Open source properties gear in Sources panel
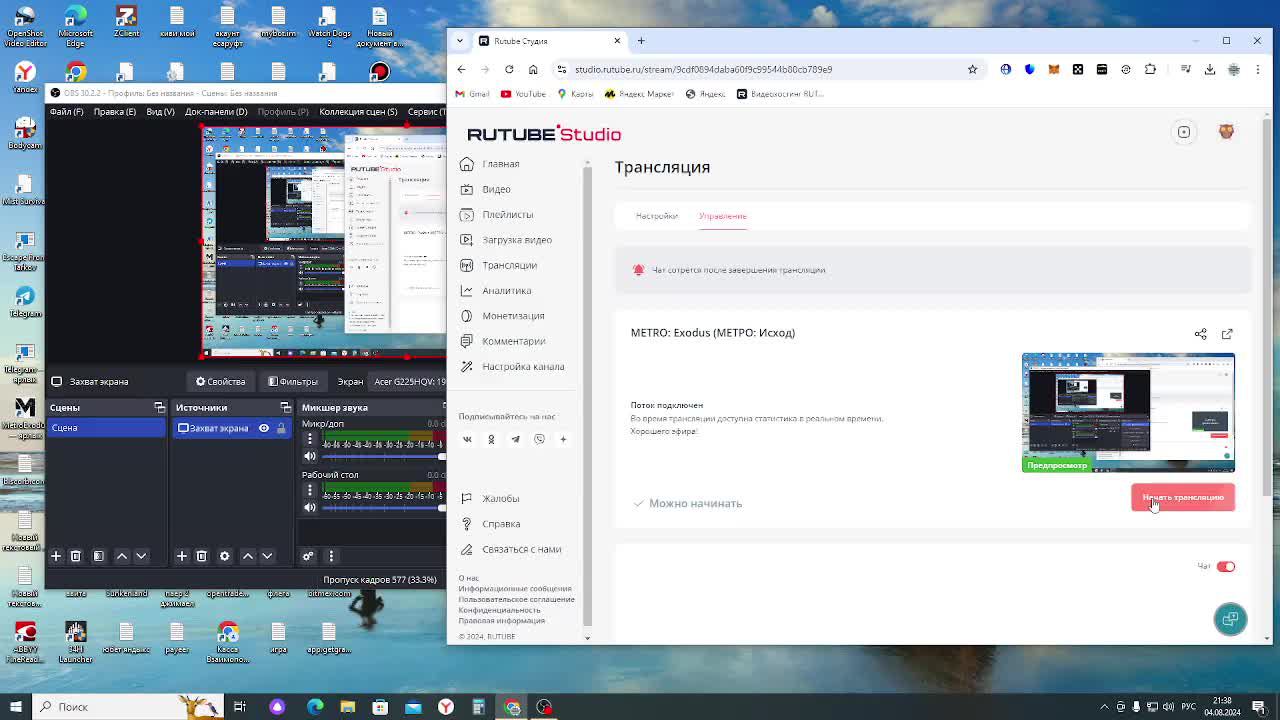 224,556
